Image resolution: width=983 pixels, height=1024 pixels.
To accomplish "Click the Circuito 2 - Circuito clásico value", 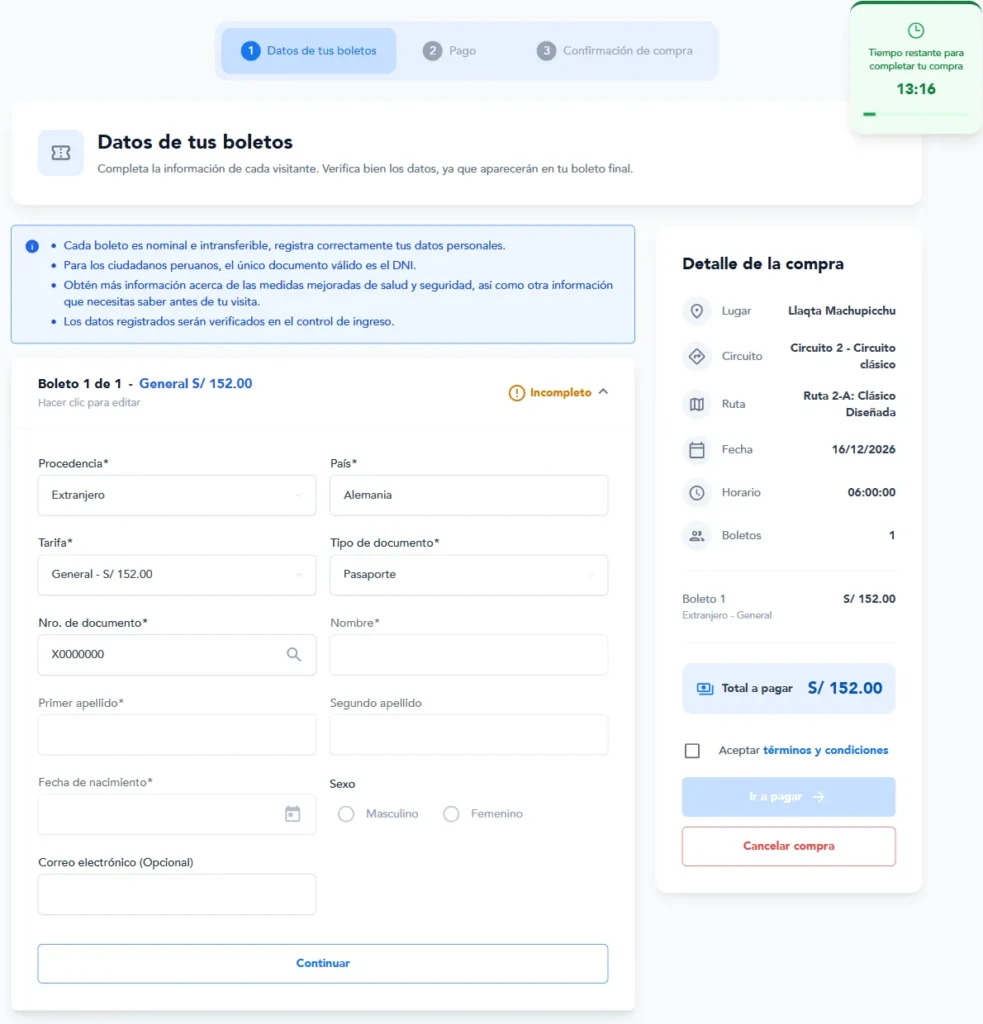I will pyautogui.click(x=843, y=357).
